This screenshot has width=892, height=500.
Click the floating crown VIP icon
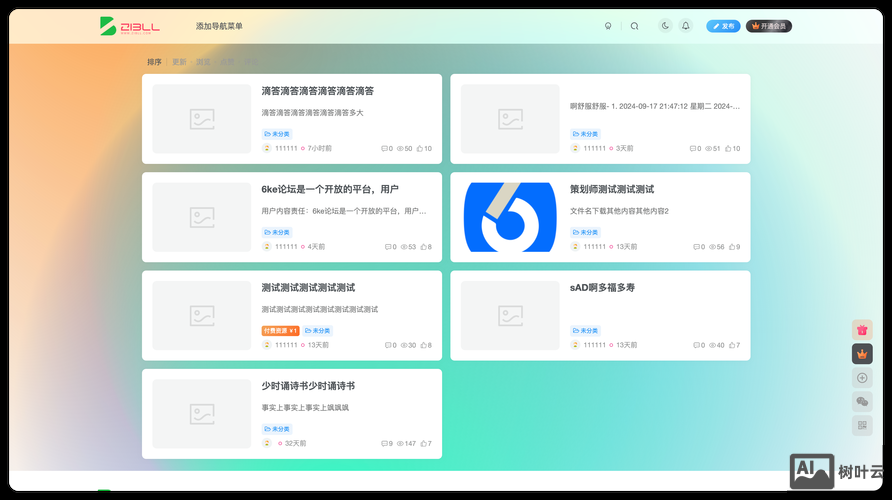(862, 354)
